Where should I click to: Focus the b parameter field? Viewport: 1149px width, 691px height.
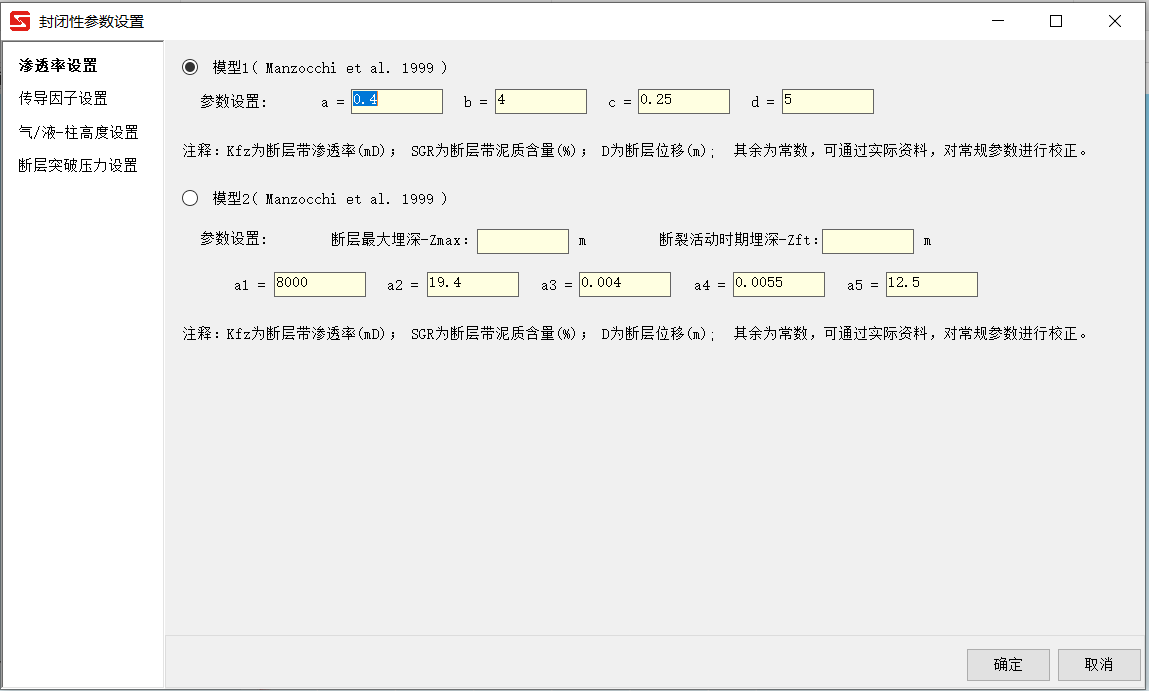click(540, 101)
